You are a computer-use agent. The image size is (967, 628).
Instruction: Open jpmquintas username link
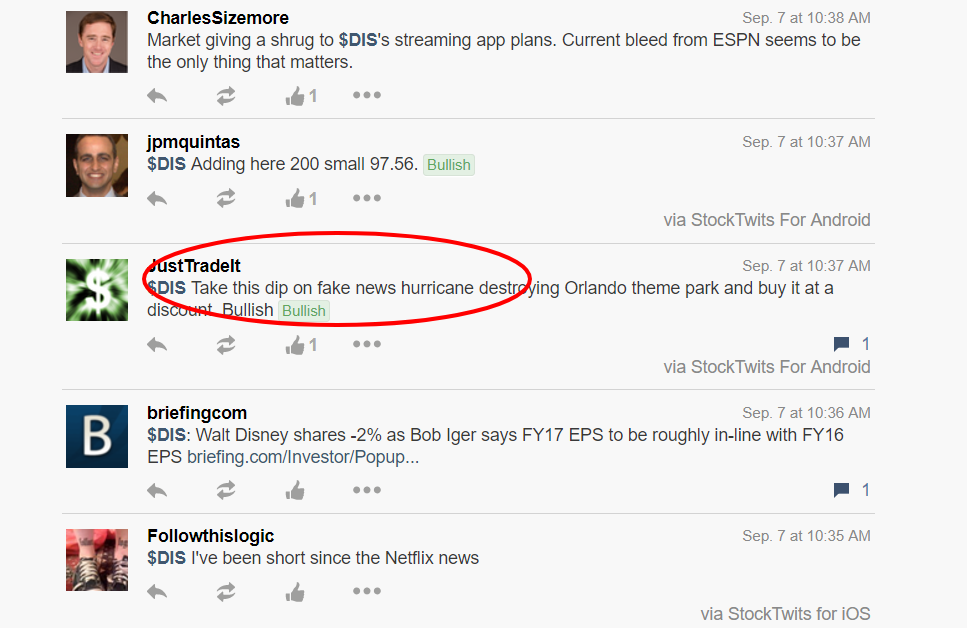pos(194,143)
